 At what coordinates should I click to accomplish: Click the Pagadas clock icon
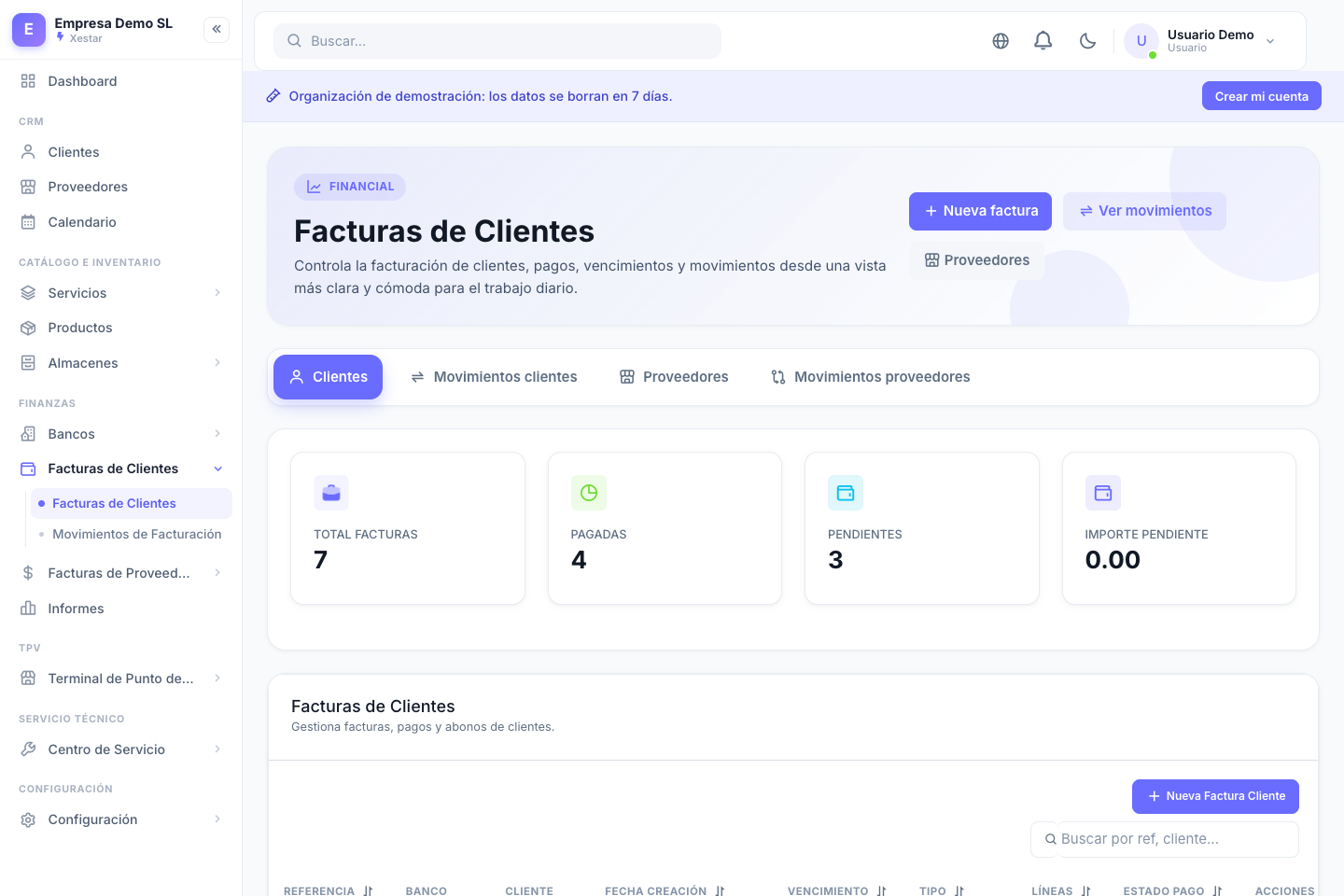coord(589,493)
